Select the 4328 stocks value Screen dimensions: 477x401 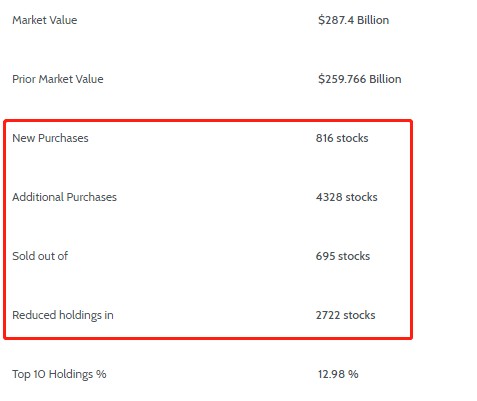point(347,197)
